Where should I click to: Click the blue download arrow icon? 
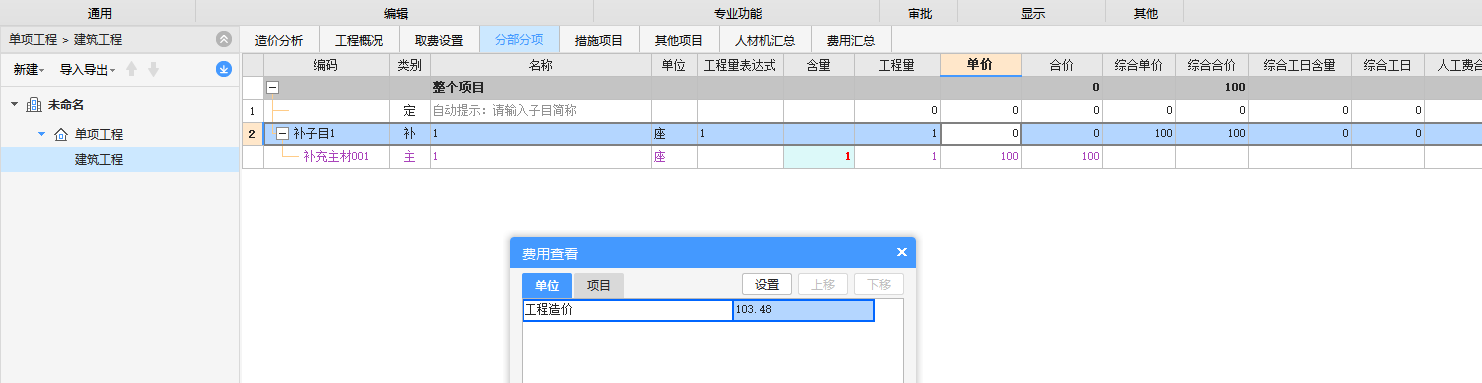point(224,69)
